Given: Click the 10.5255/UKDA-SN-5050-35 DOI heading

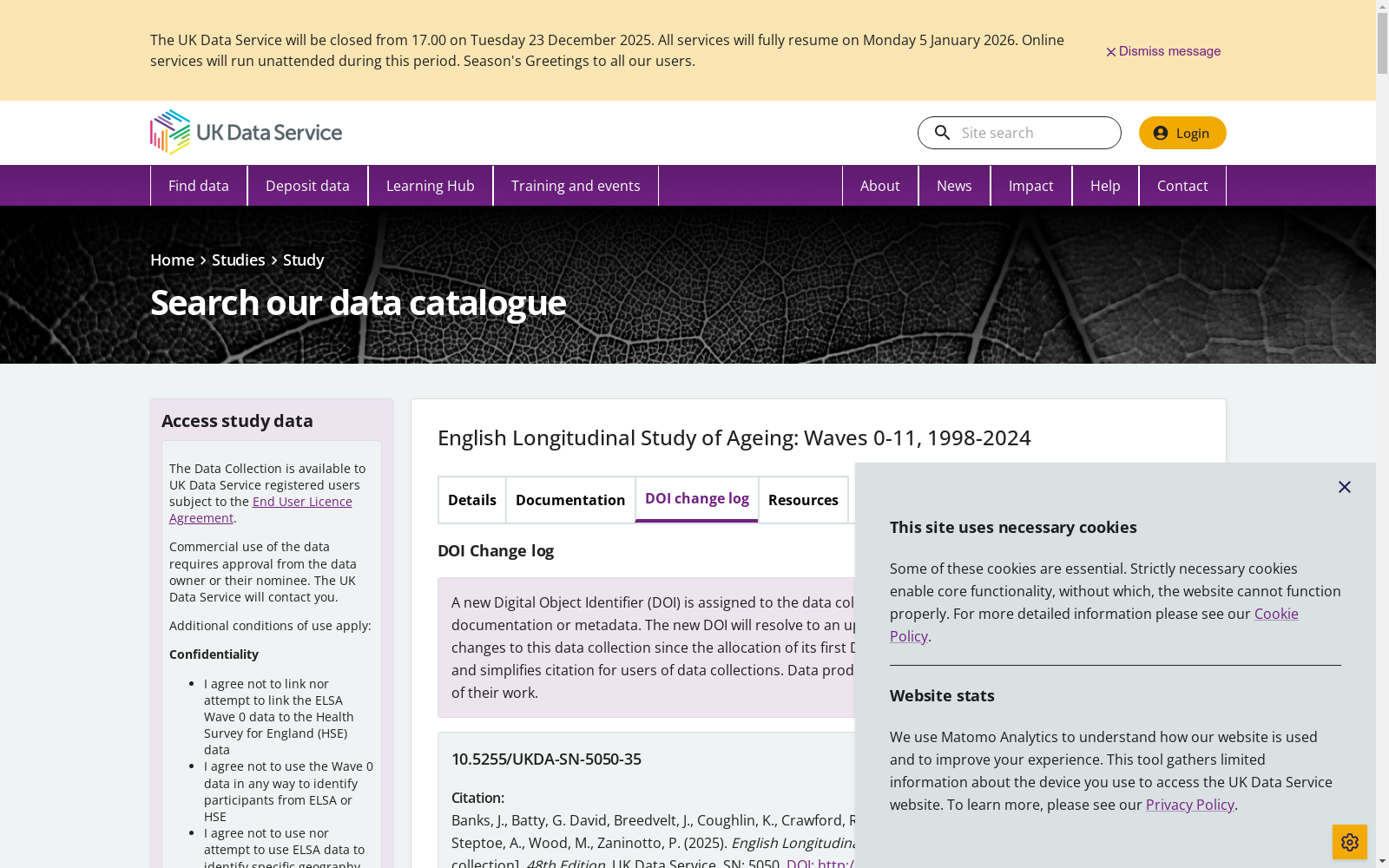Looking at the screenshot, I should point(546,759).
